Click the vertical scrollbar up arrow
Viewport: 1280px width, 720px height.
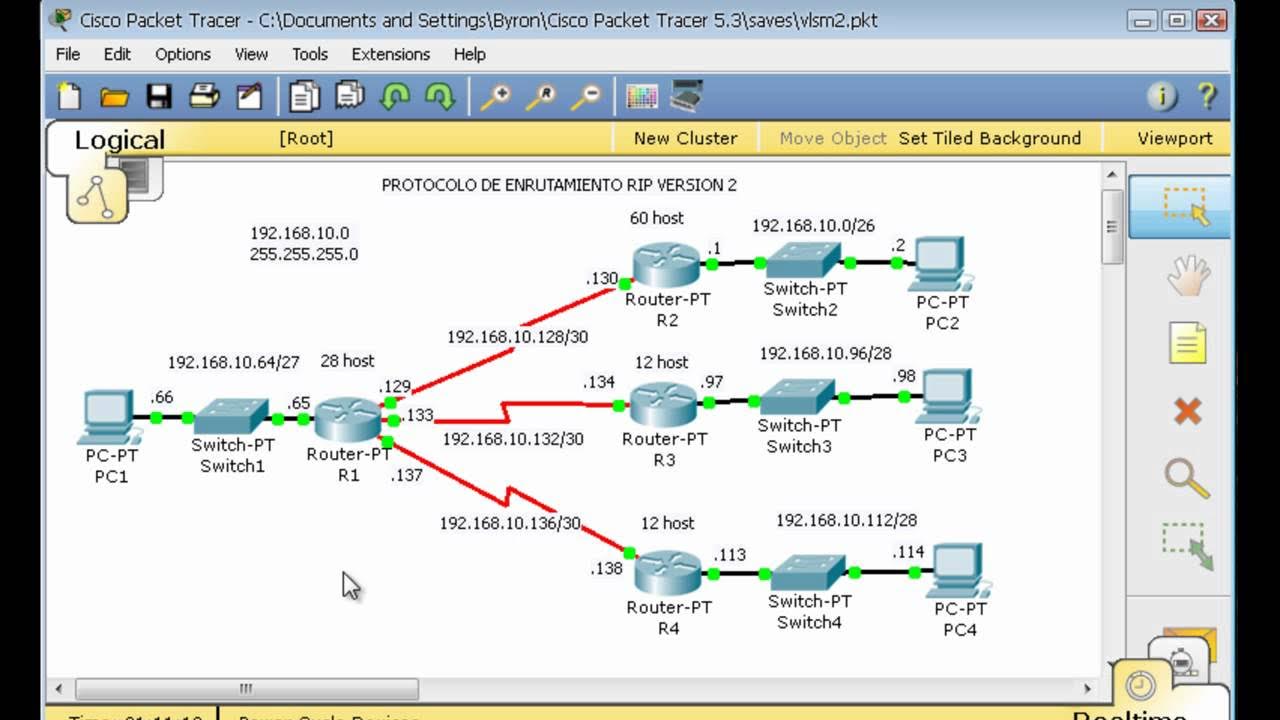pyautogui.click(x=1111, y=176)
